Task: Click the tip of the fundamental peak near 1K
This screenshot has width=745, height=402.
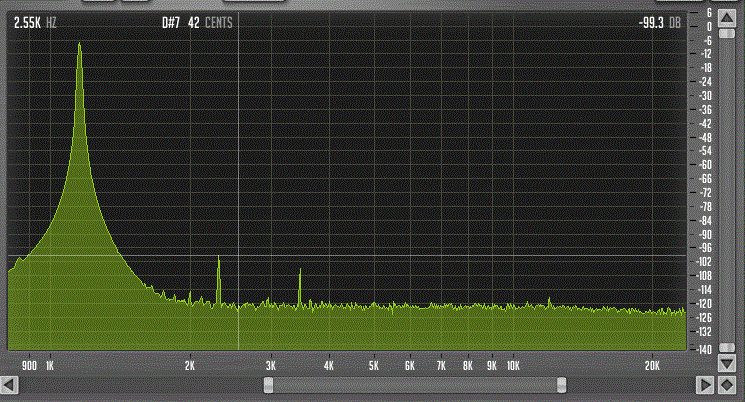Action: click(x=79, y=44)
